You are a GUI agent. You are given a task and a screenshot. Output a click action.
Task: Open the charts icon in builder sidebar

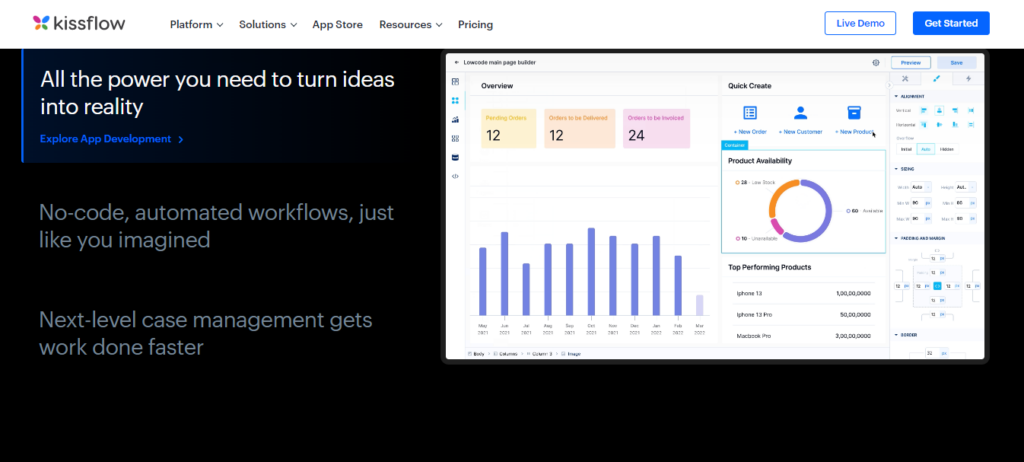coord(455,120)
